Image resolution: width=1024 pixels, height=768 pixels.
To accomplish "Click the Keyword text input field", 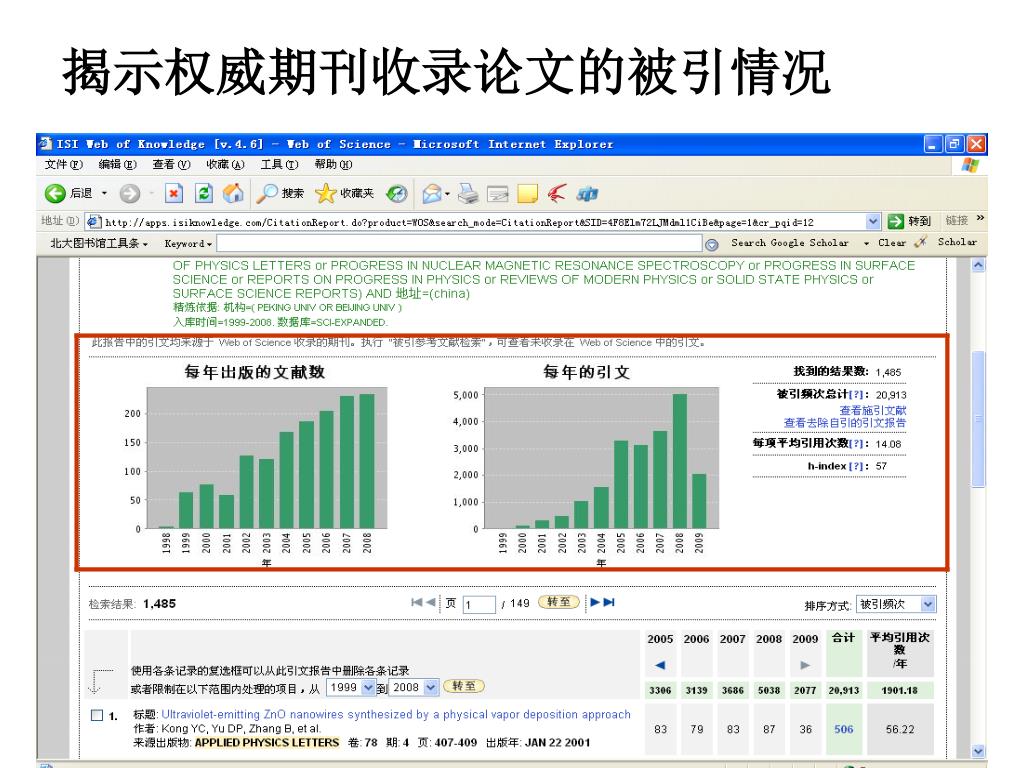I will pos(460,244).
